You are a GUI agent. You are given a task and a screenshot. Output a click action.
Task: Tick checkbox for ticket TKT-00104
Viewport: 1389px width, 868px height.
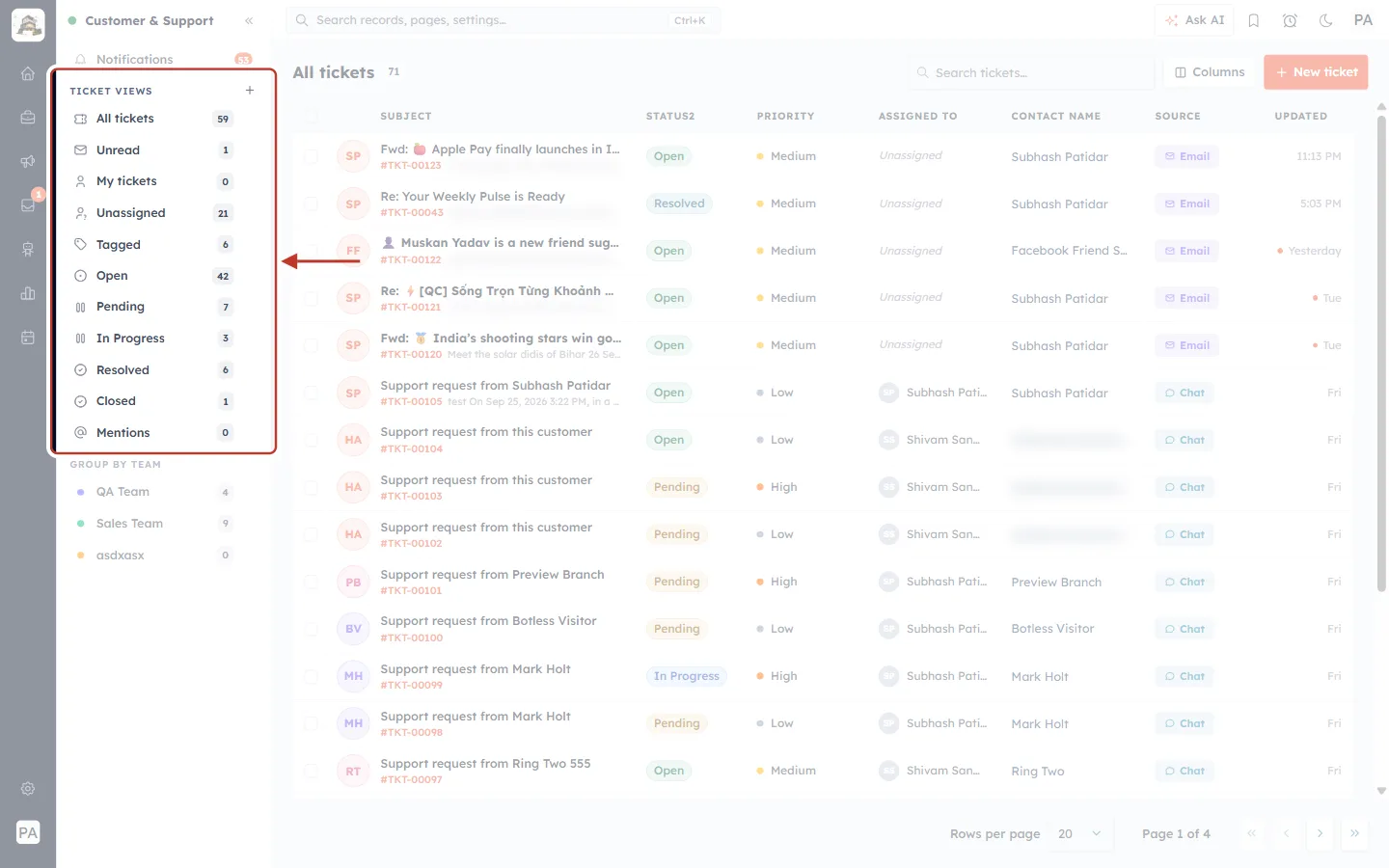[311, 440]
